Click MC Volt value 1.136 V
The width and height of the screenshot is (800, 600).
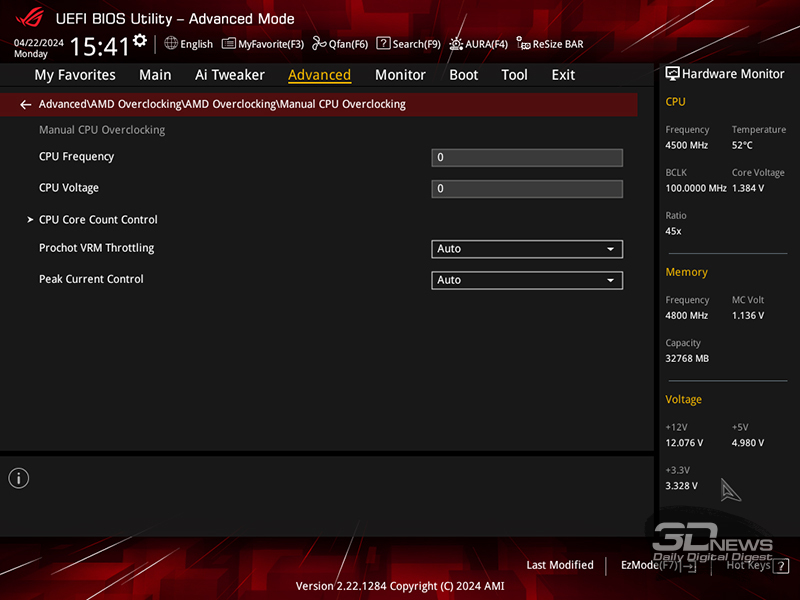[x=748, y=316]
